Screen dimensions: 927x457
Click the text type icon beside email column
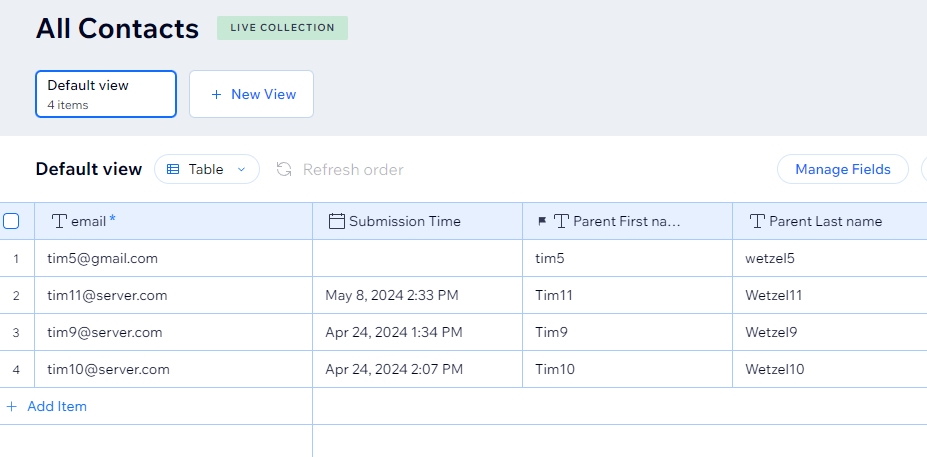pyautogui.click(x=59, y=221)
